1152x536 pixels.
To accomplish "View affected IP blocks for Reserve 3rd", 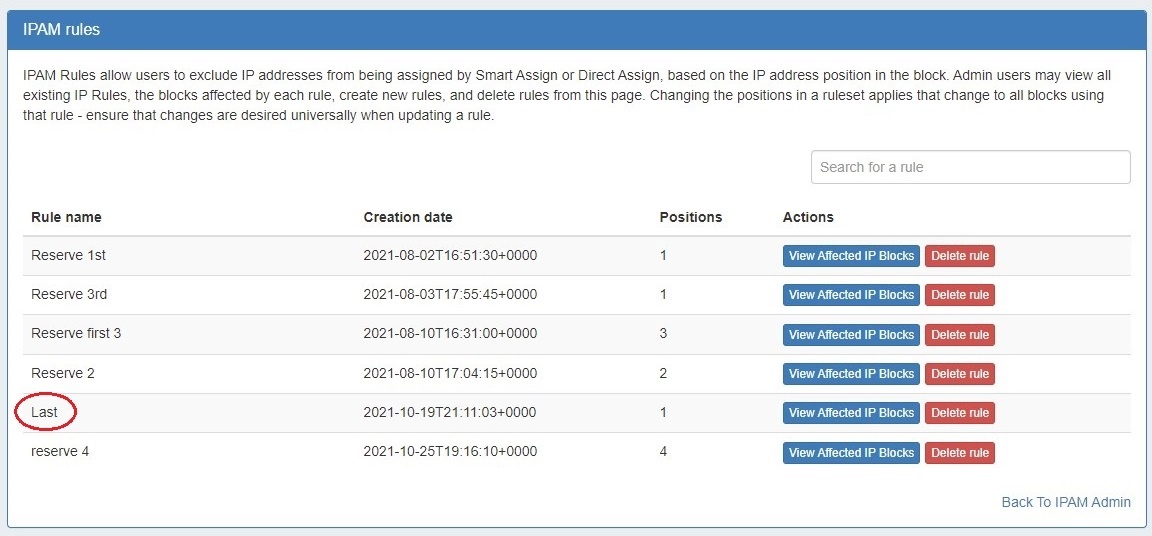I will [x=851, y=295].
